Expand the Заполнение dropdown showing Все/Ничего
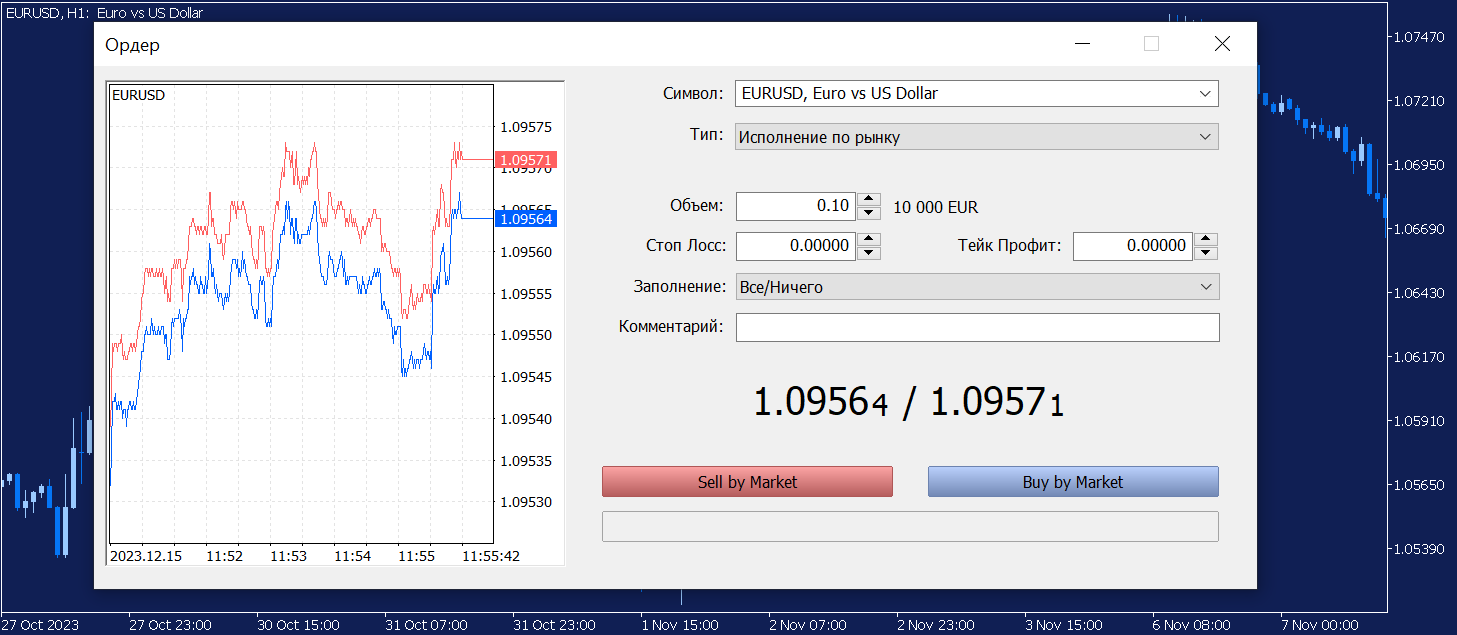This screenshot has height=635, width=1457. [x=977, y=287]
